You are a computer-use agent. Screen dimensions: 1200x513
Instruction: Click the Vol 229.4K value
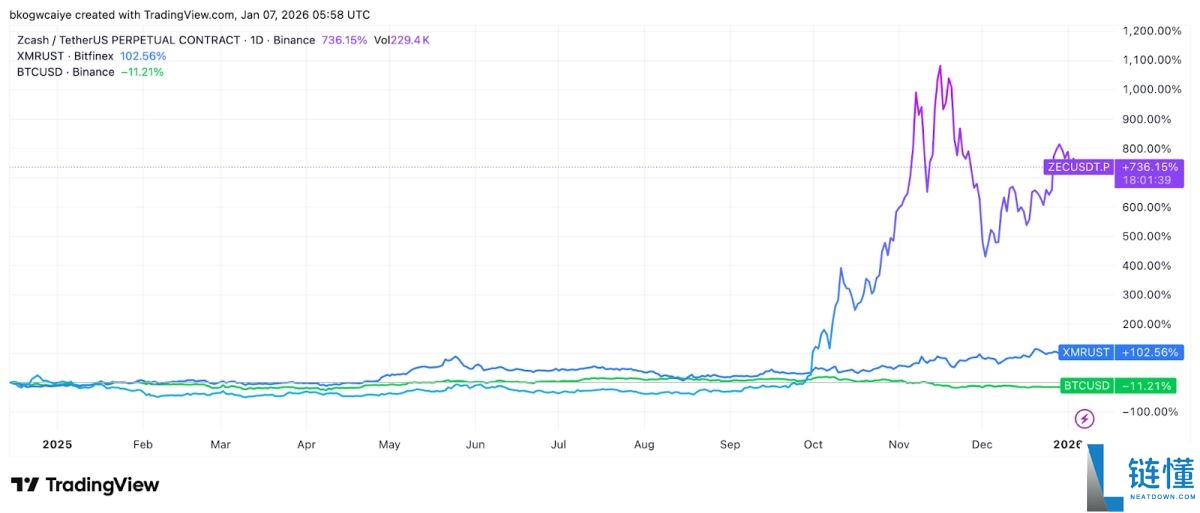402,40
